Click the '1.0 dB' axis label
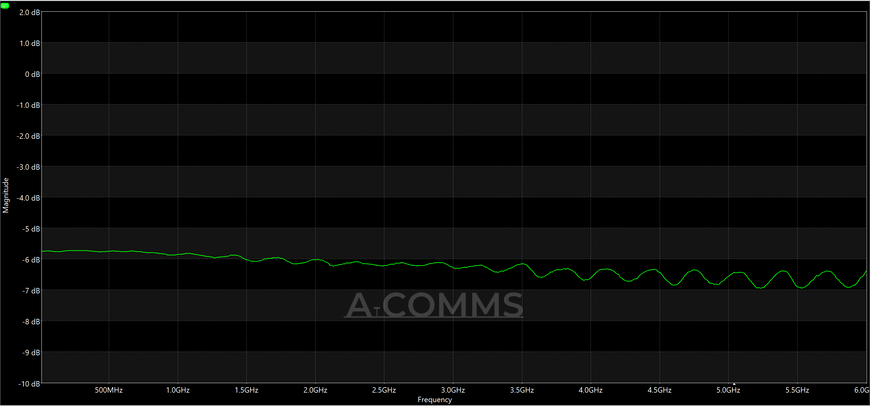Image resolution: width=870 pixels, height=406 pixels. (x=29, y=43)
